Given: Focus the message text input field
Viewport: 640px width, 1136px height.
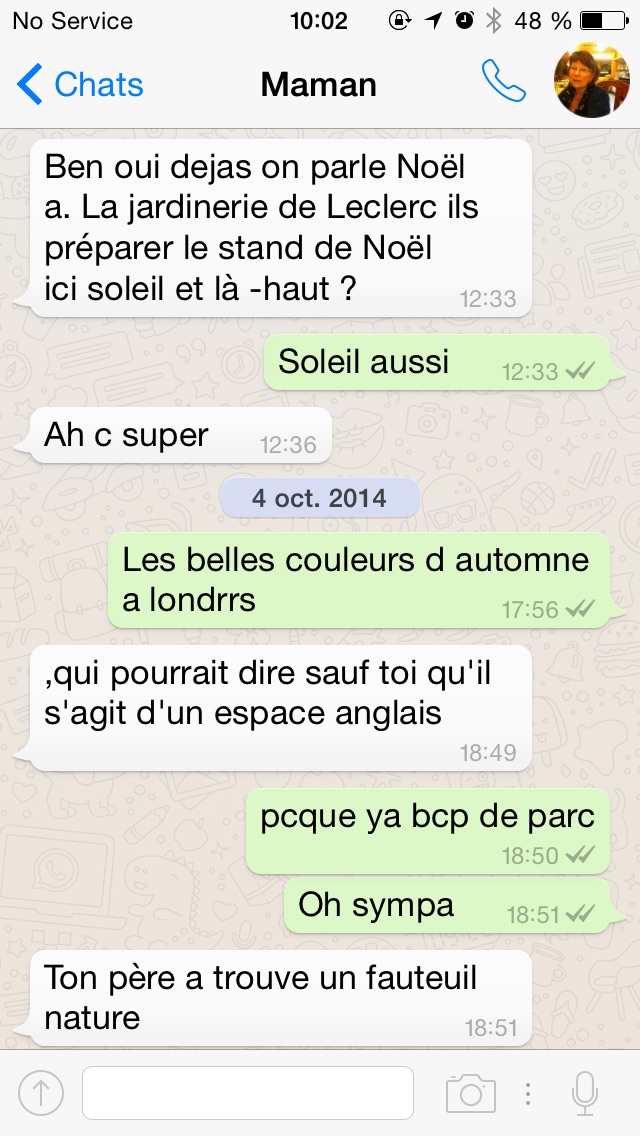Looking at the screenshot, I should (x=248, y=1093).
